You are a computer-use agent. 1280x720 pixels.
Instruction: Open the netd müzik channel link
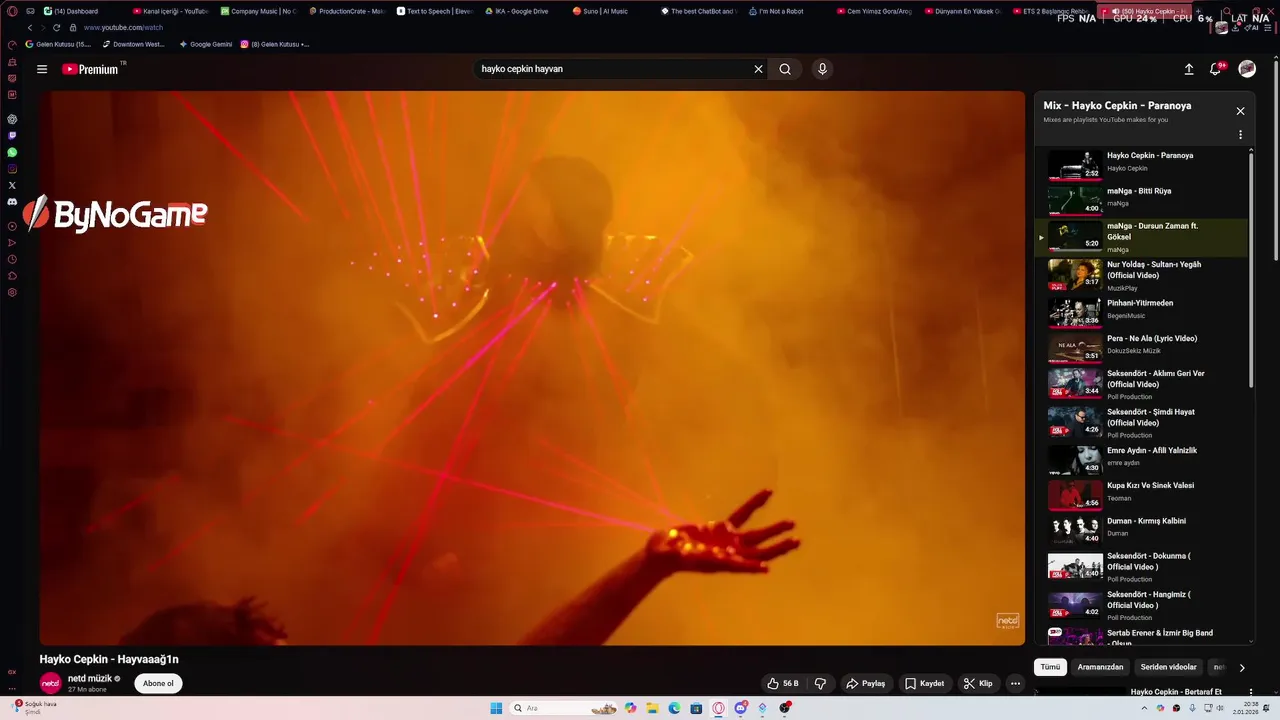pyautogui.click(x=90, y=678)
